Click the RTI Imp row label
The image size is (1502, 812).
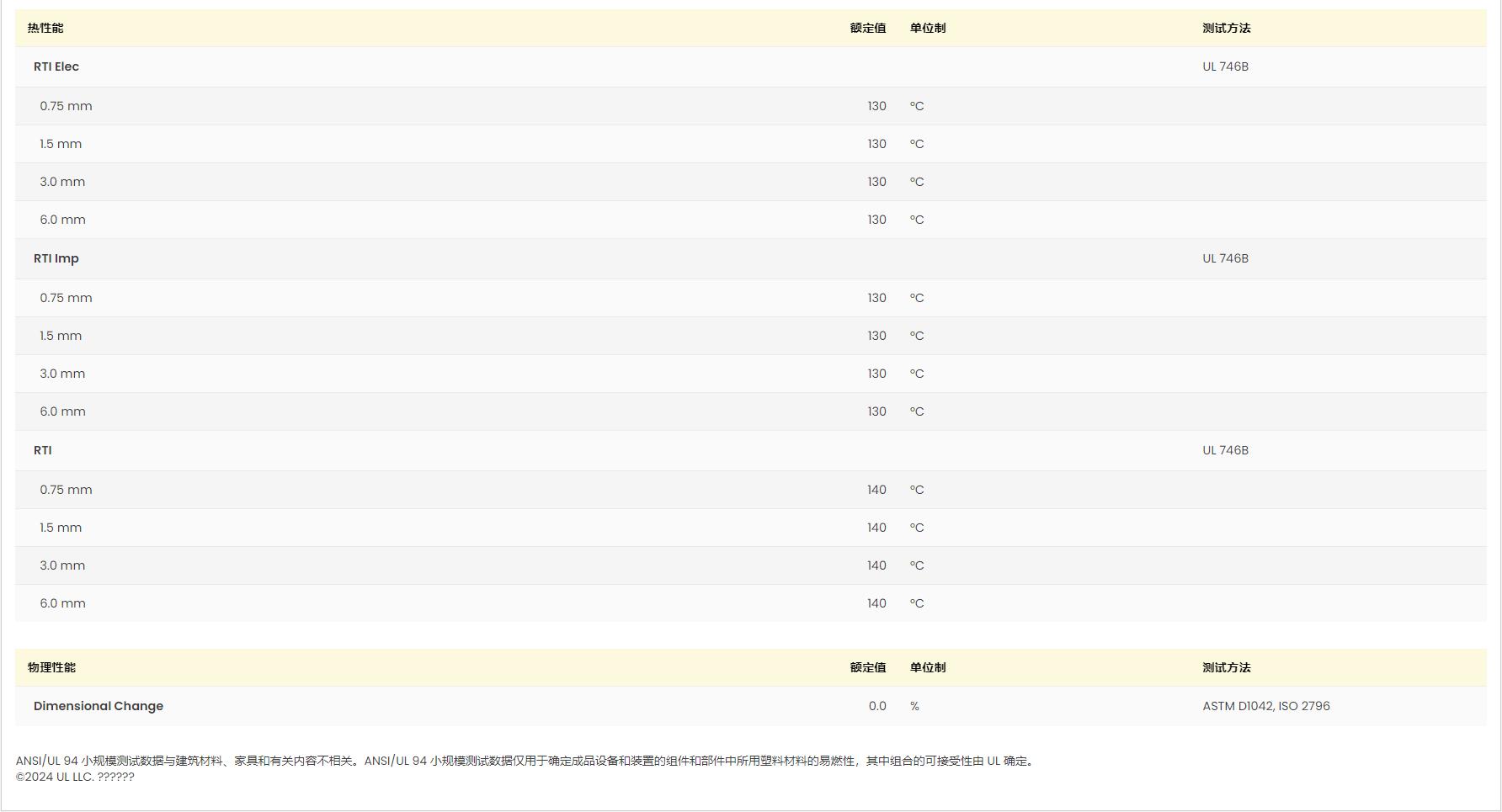(x=56, y=258)
